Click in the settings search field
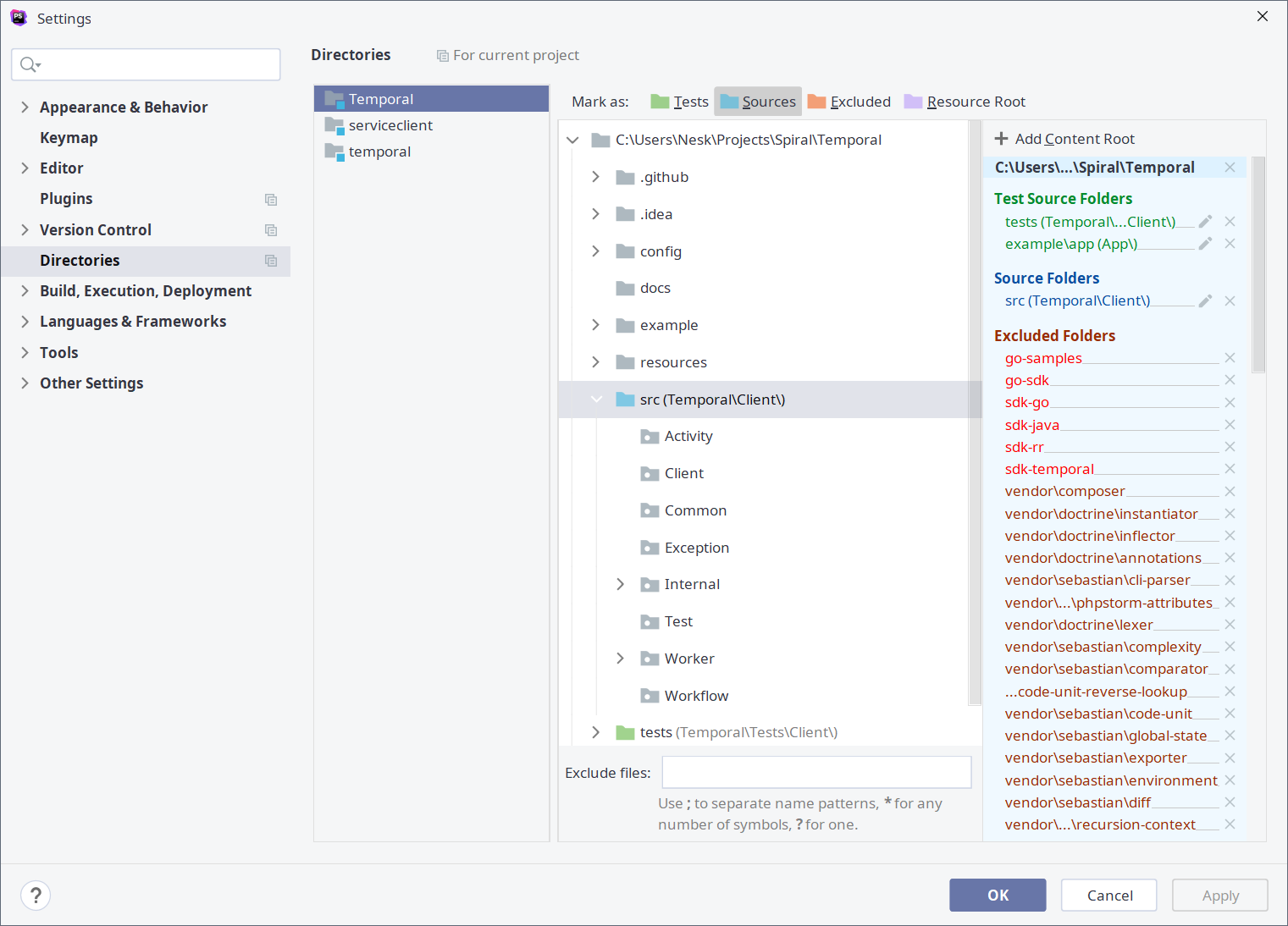 click(146, 64)
